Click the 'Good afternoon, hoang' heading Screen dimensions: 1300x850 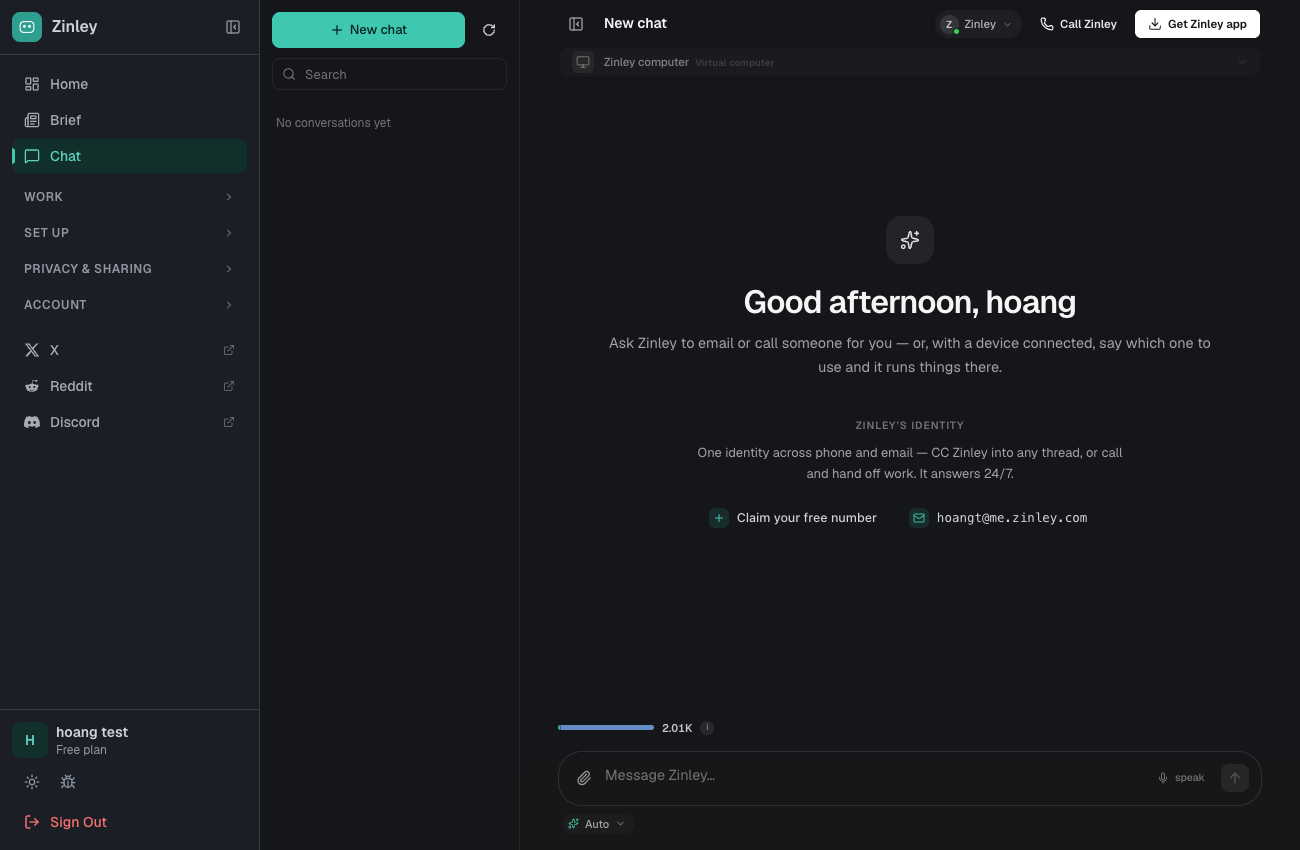910,302
